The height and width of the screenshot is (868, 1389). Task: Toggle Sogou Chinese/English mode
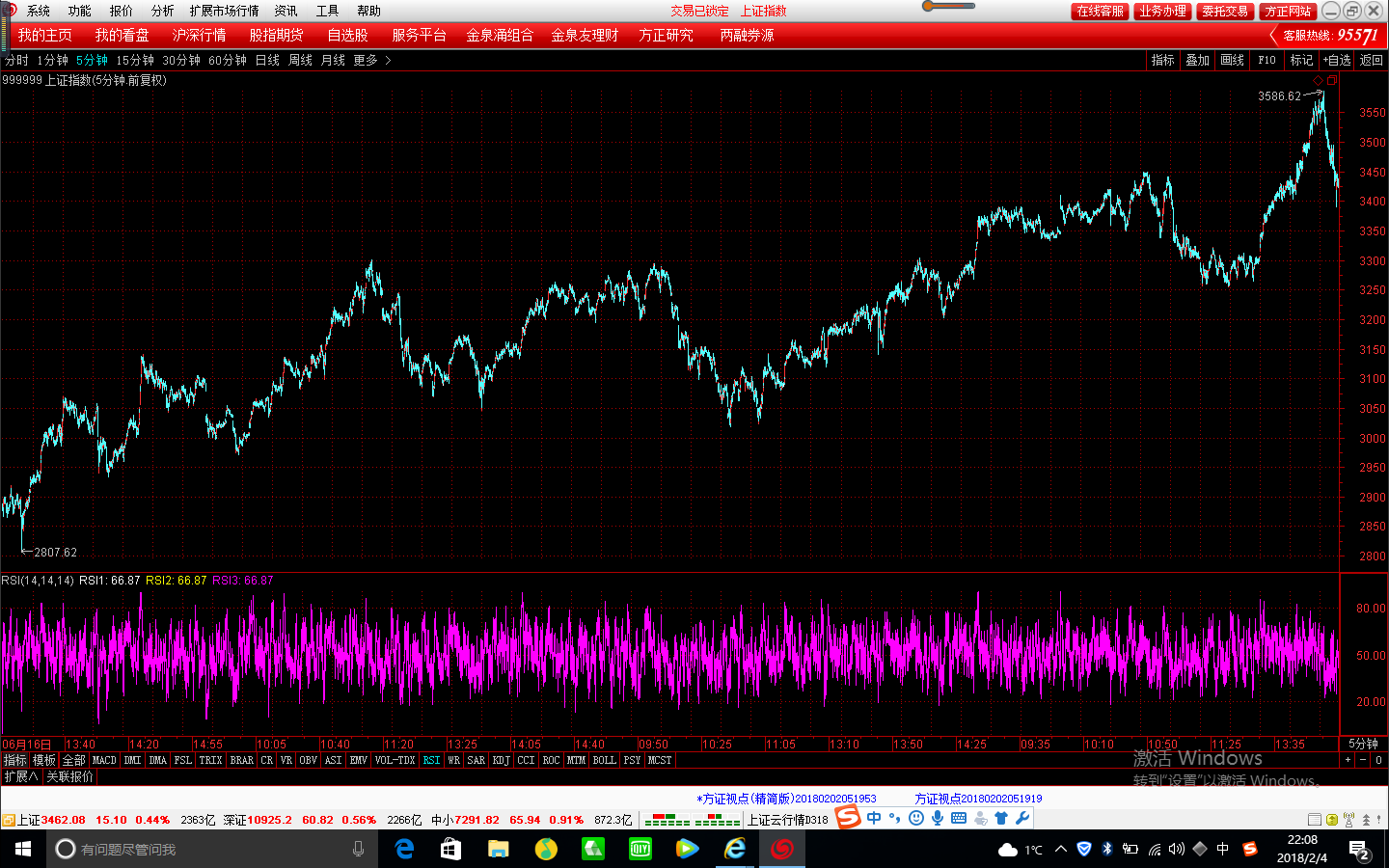point(874,818)
